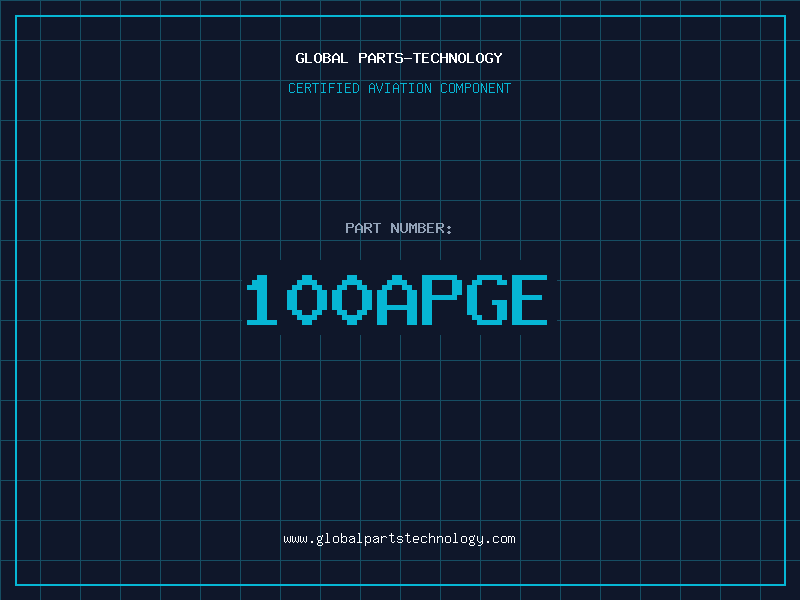
Task: Select the 100APGE part number
Action: [x=397, y=300]
